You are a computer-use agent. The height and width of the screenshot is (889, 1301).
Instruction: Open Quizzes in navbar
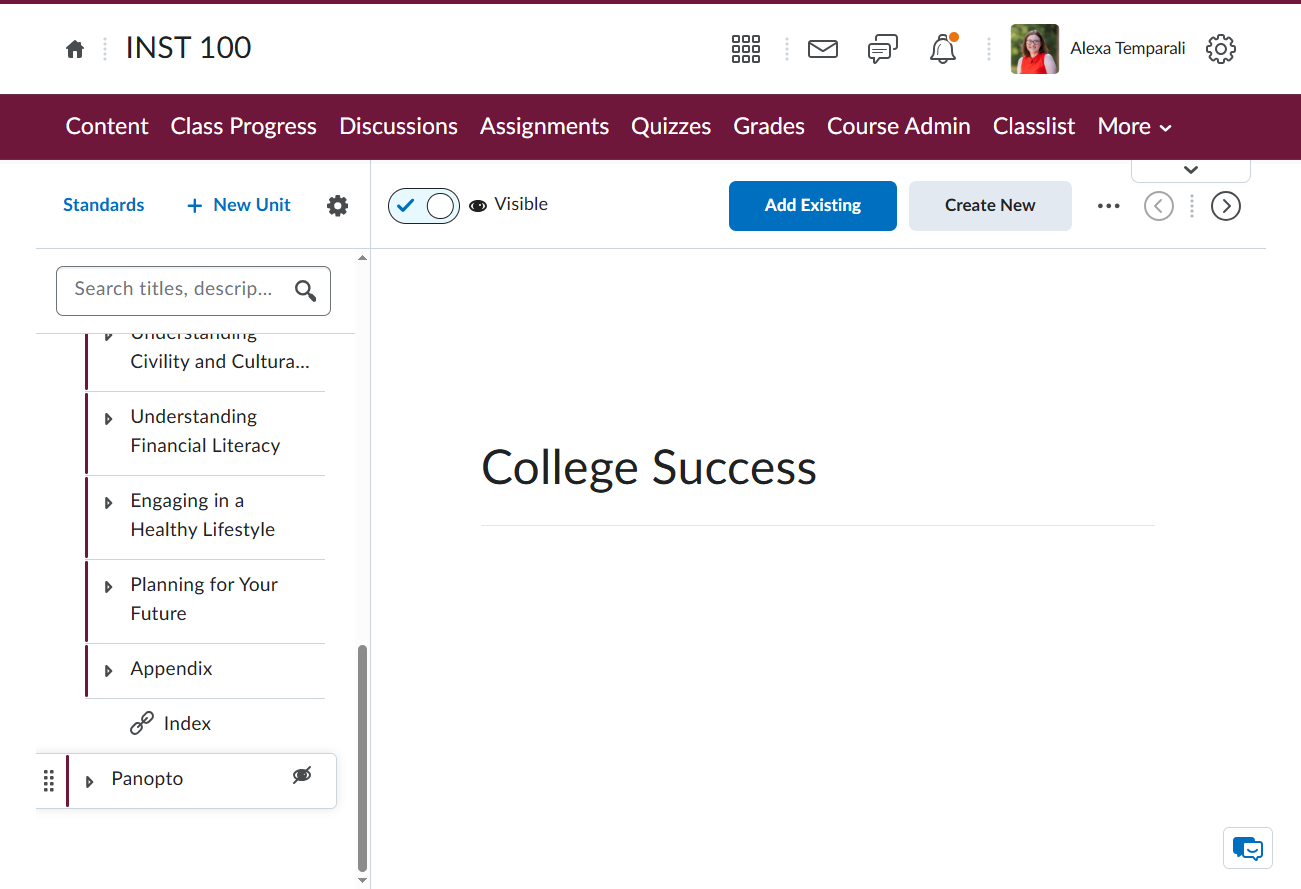click(671, 127)
